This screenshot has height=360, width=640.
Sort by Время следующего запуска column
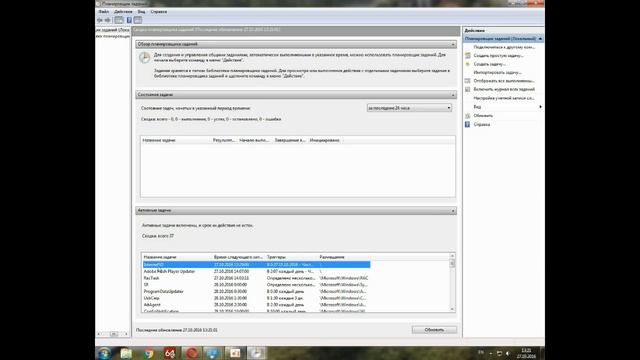pos(238,258)
